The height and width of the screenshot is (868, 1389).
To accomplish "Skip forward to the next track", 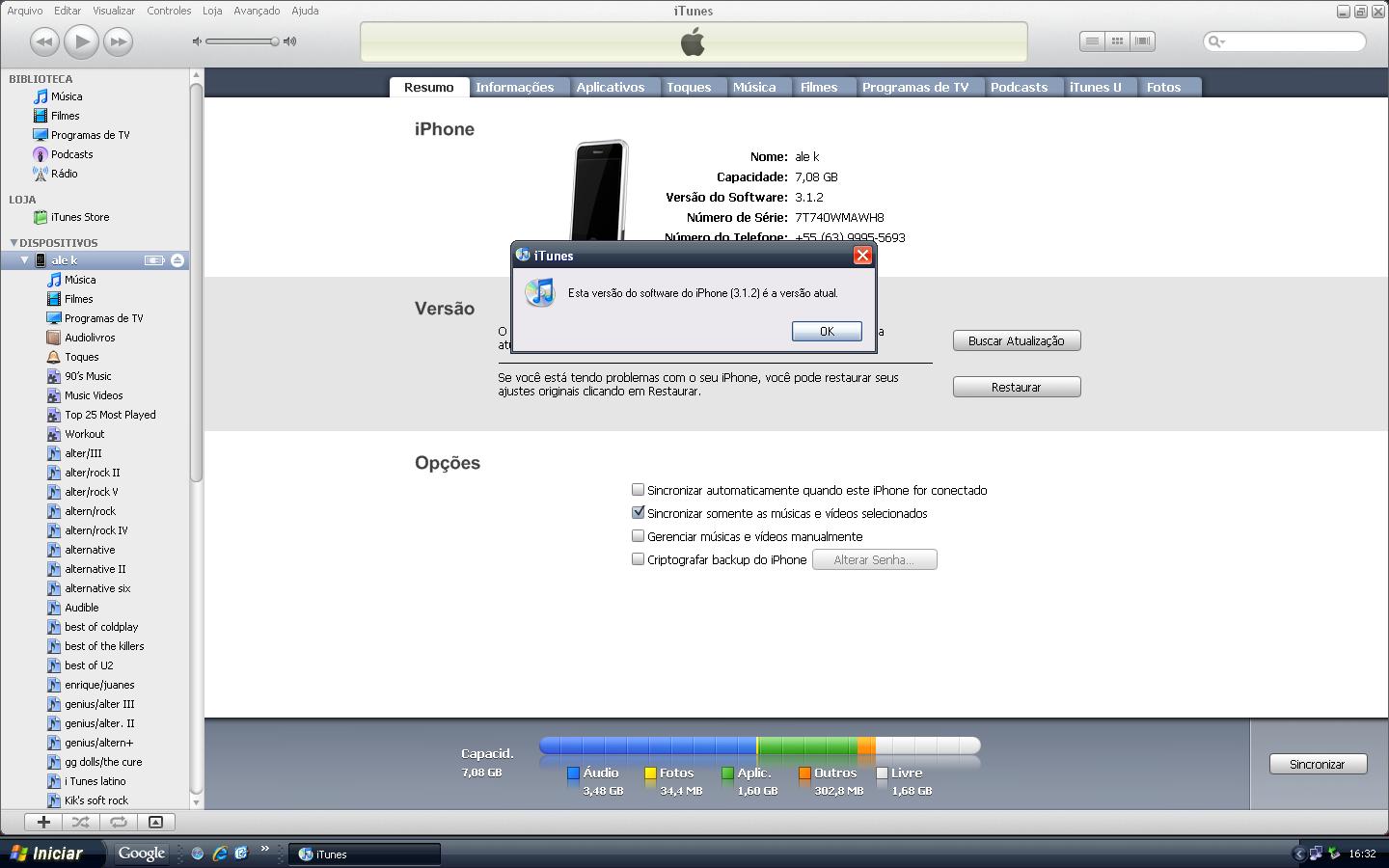I will point(118,41).
